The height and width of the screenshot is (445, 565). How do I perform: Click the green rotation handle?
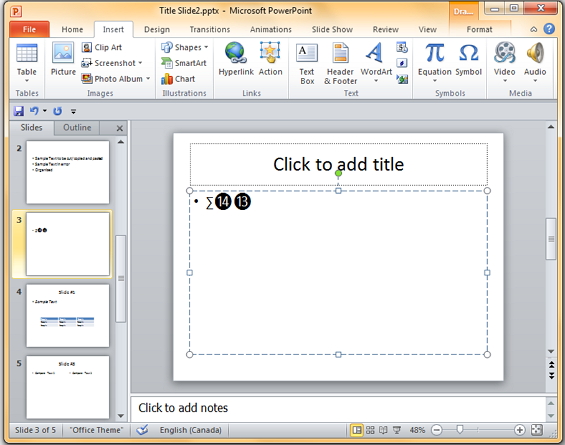[338, 174]
